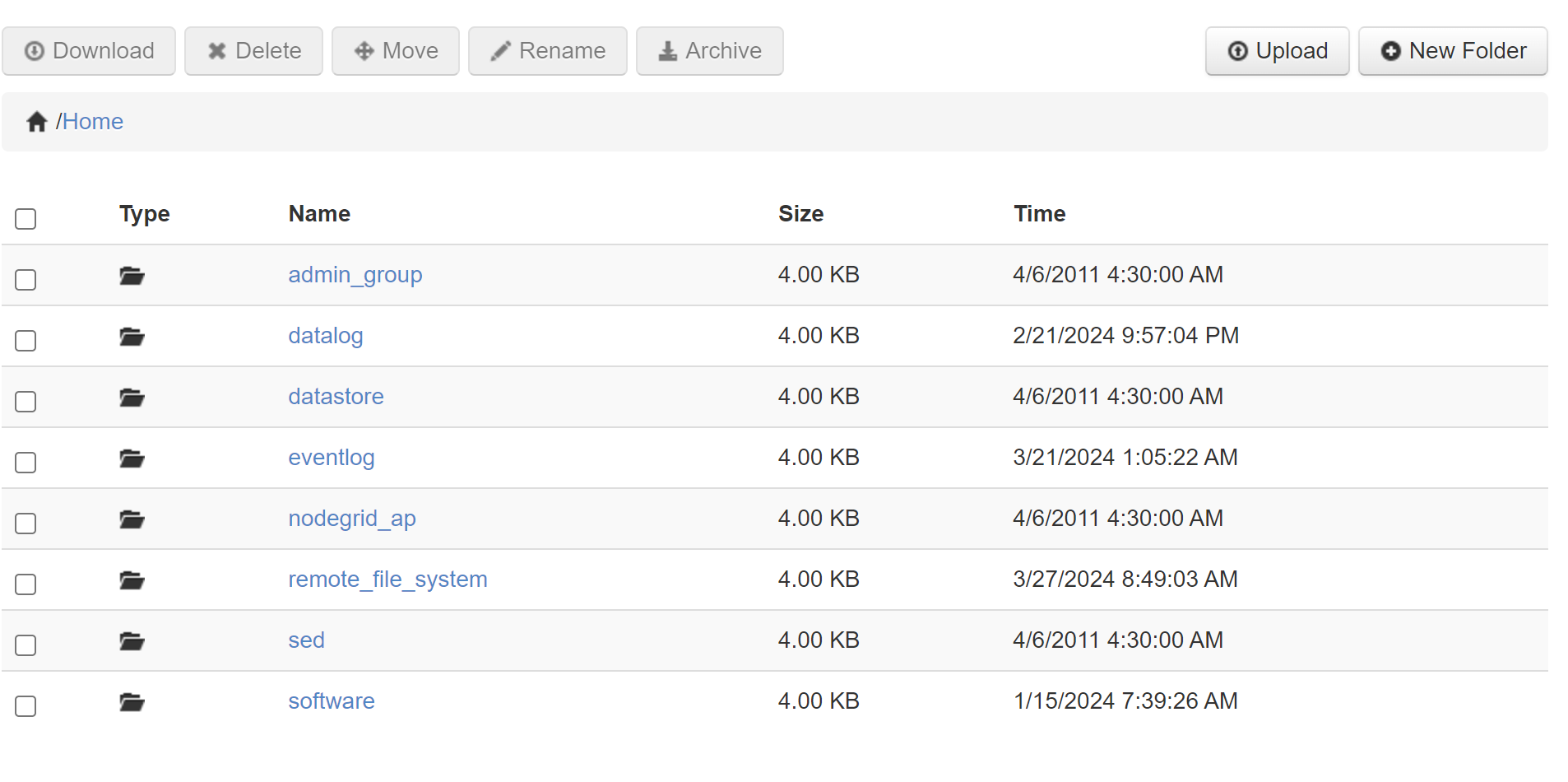This screenshot has height=782, width=1568.
Task: Click the 4.00 KB size of software
Action: [819, 701]
